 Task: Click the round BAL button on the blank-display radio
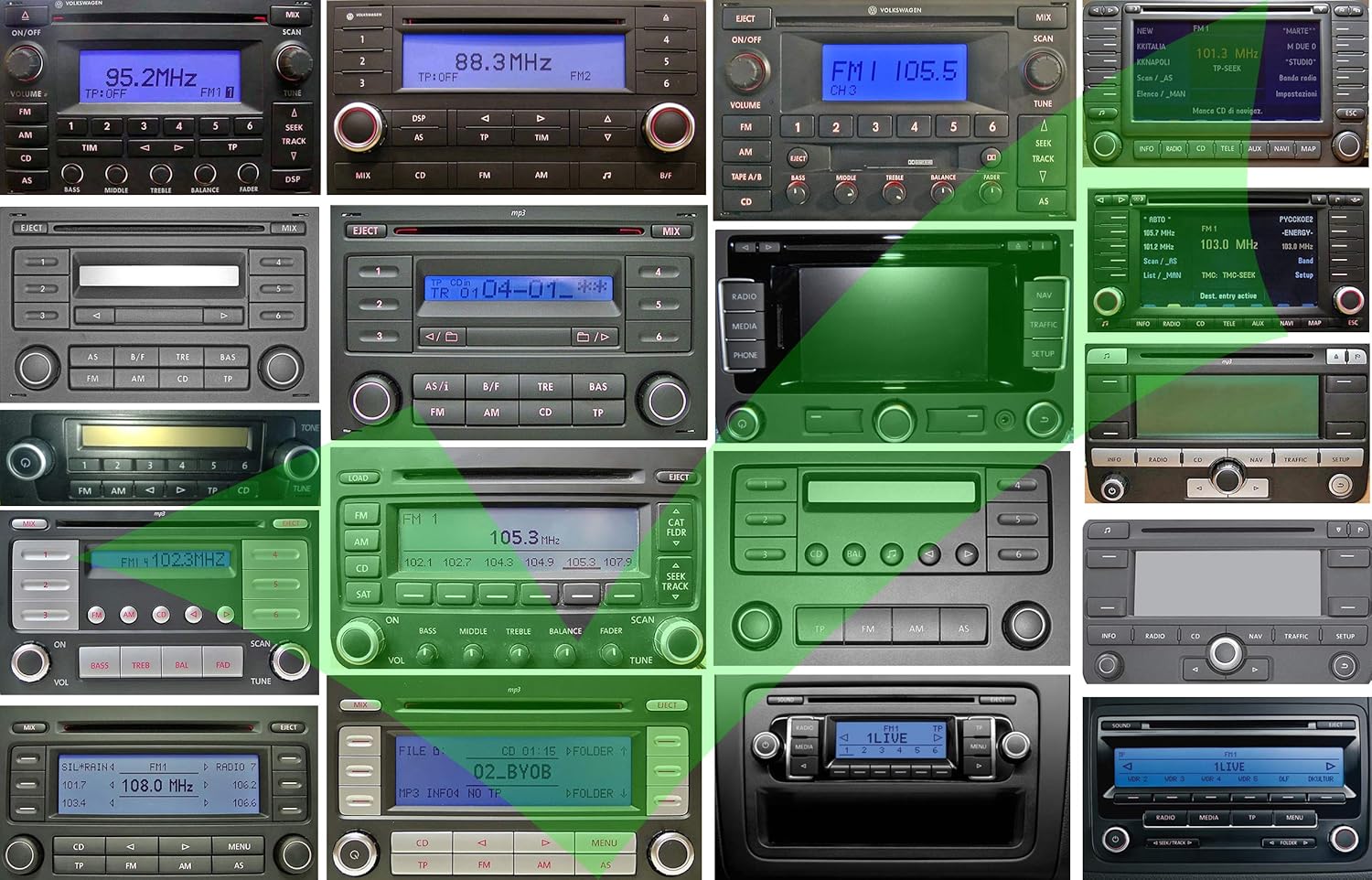click(x=854, y=553)
